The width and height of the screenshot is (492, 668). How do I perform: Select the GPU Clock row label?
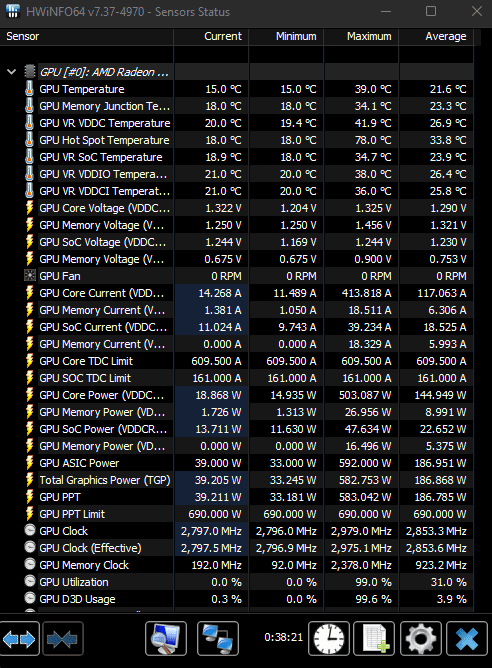pos(63,531)
